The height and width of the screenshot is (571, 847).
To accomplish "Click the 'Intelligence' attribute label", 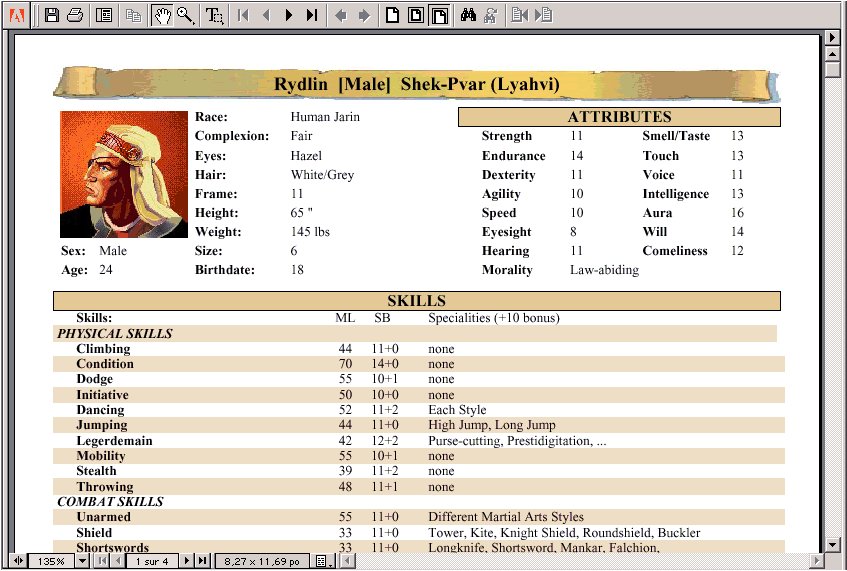I will (x=676, y=194).
